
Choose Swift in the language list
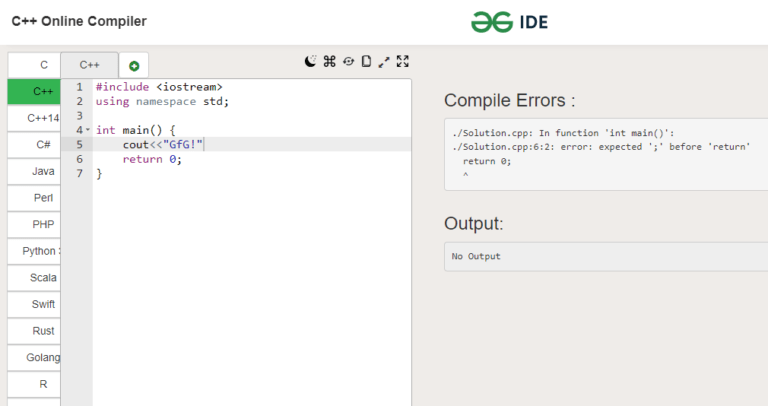[x=34, y=304]
